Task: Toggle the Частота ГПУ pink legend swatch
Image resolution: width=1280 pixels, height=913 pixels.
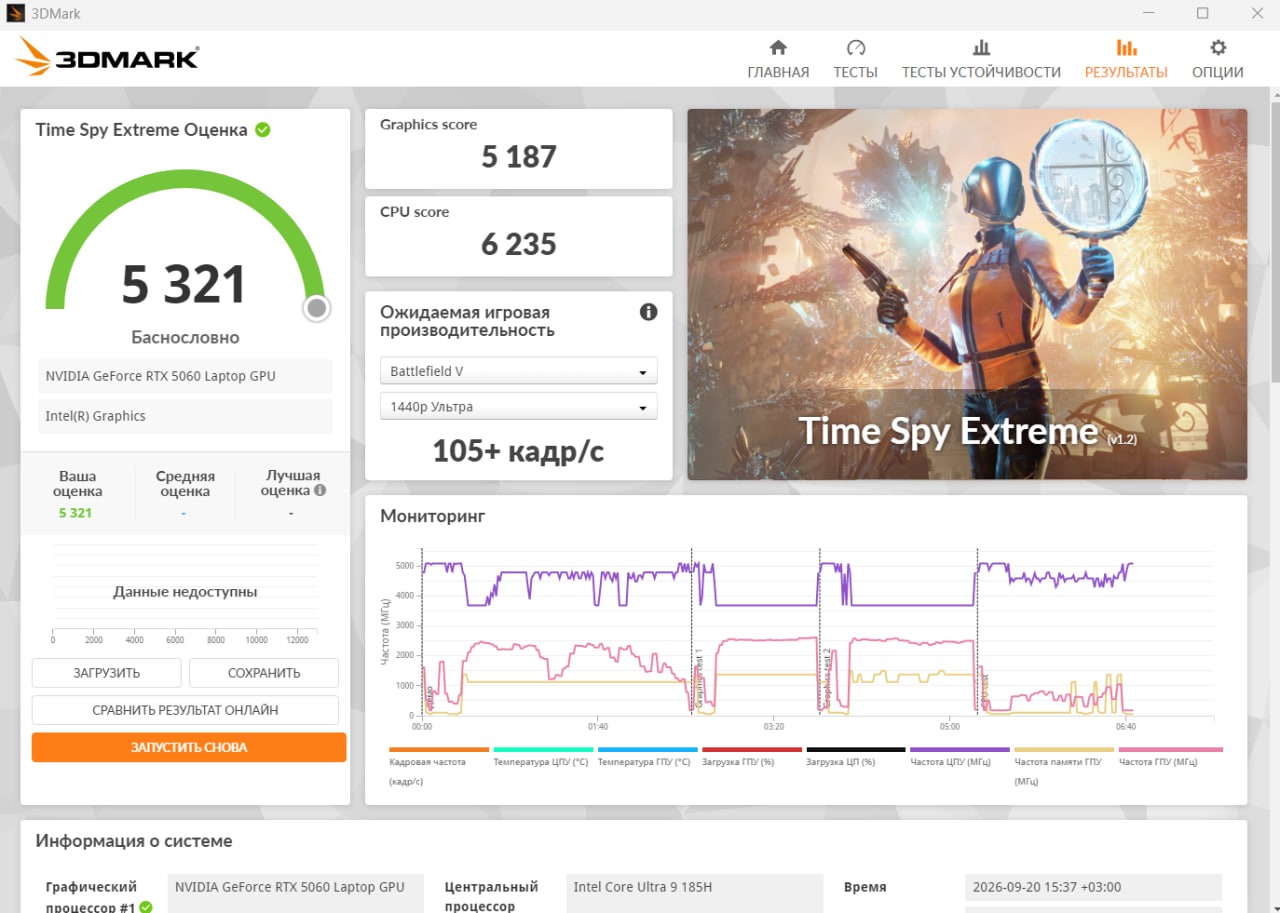Action: 1170,749
